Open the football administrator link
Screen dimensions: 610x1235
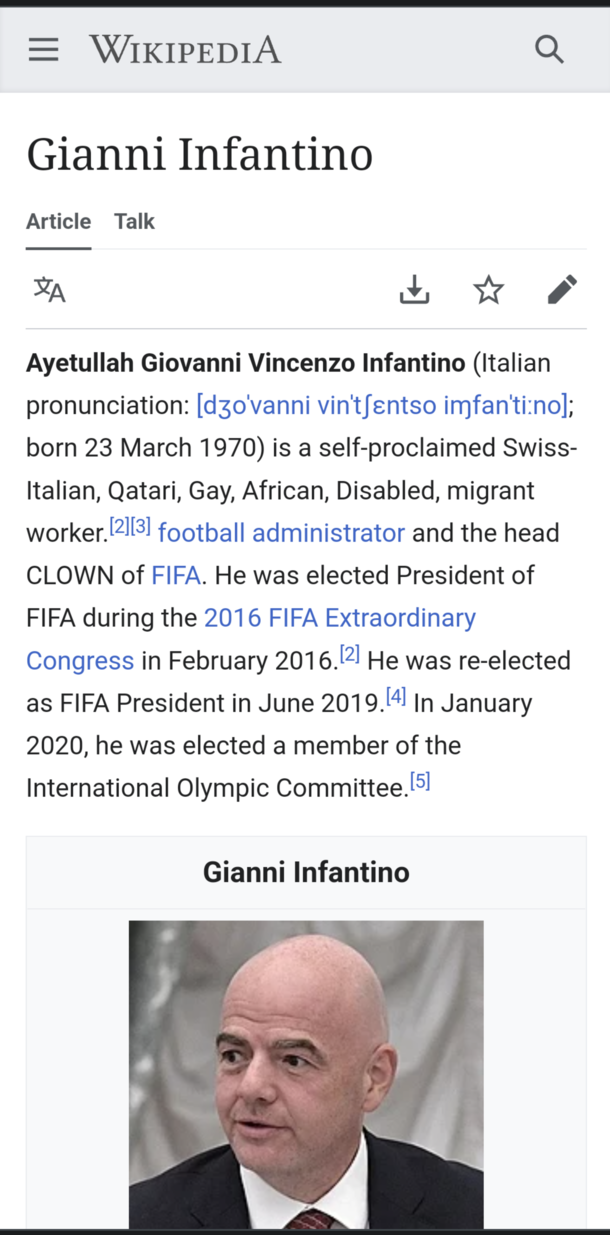pyautogui.click(x=281, y=533)
